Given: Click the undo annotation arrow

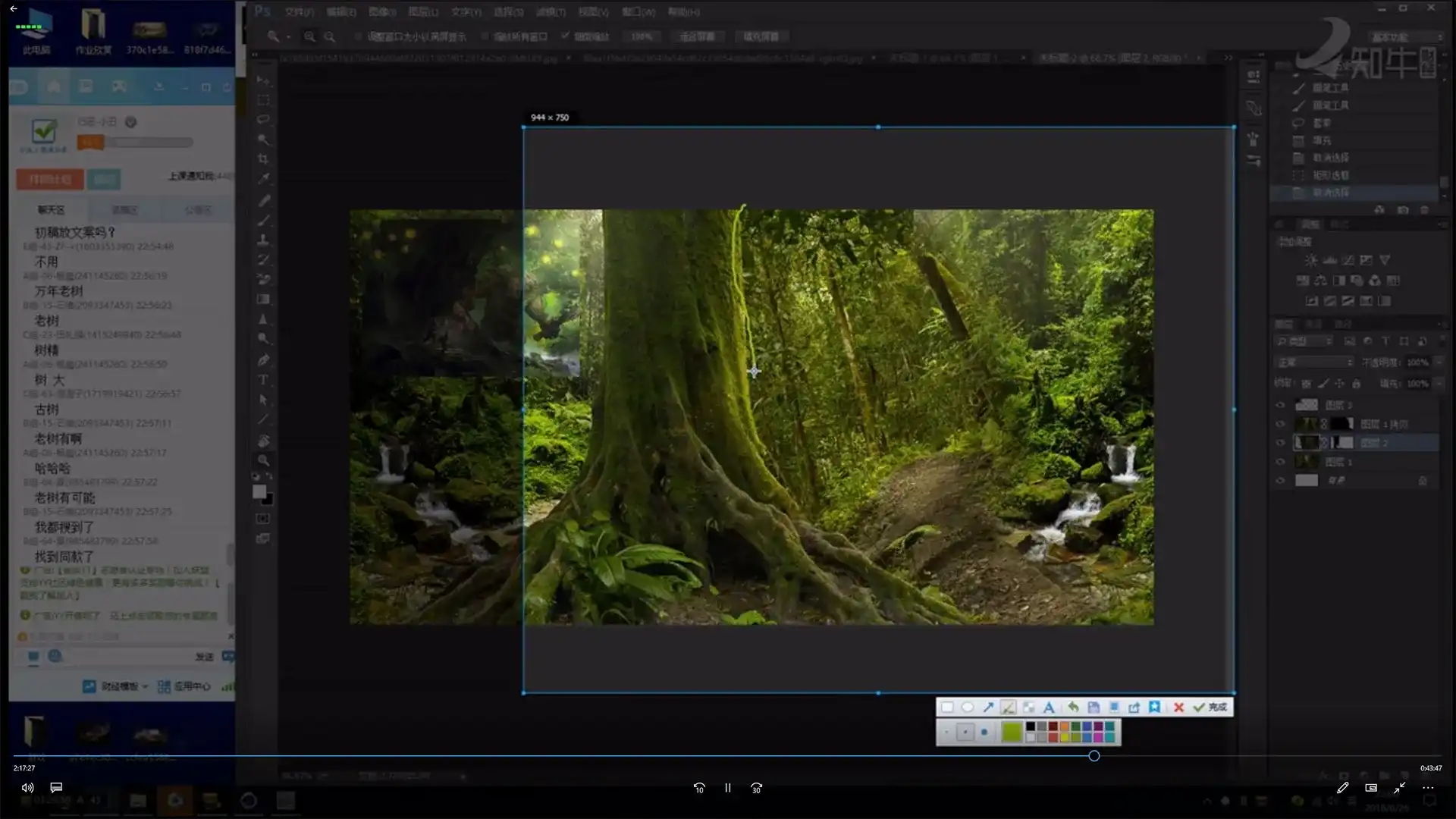Looking at the screenshot, I should click(1073, 707).
